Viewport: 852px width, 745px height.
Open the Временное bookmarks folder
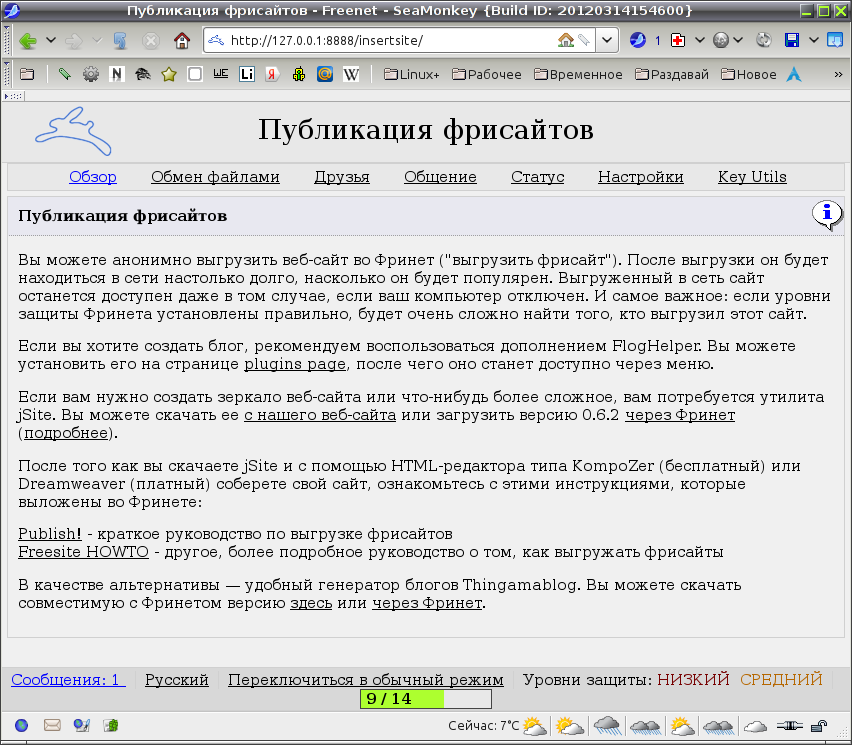[x=578, y=74]
